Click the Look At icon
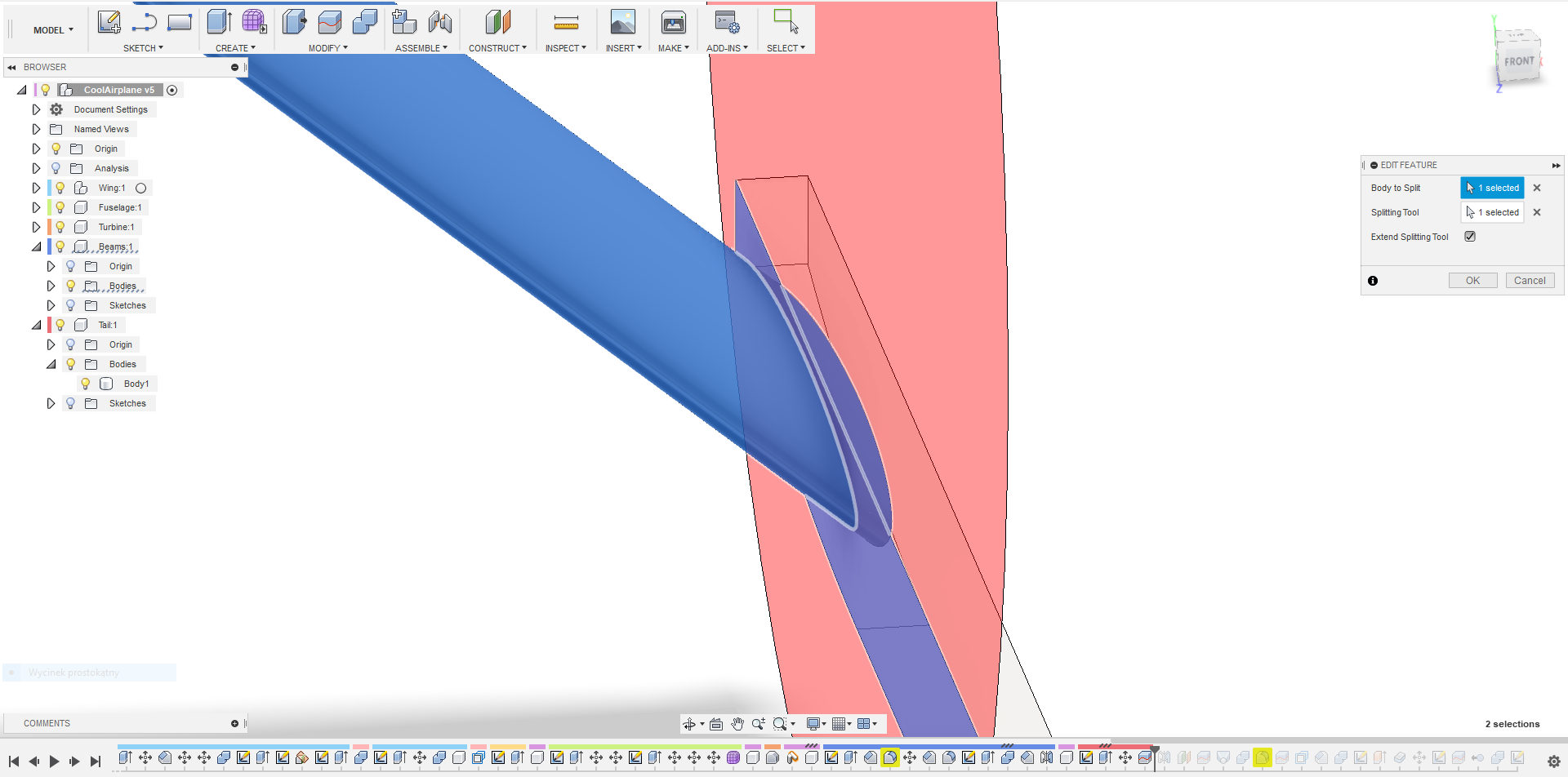This screenshot has height=777, width=1568. (716, 724)
